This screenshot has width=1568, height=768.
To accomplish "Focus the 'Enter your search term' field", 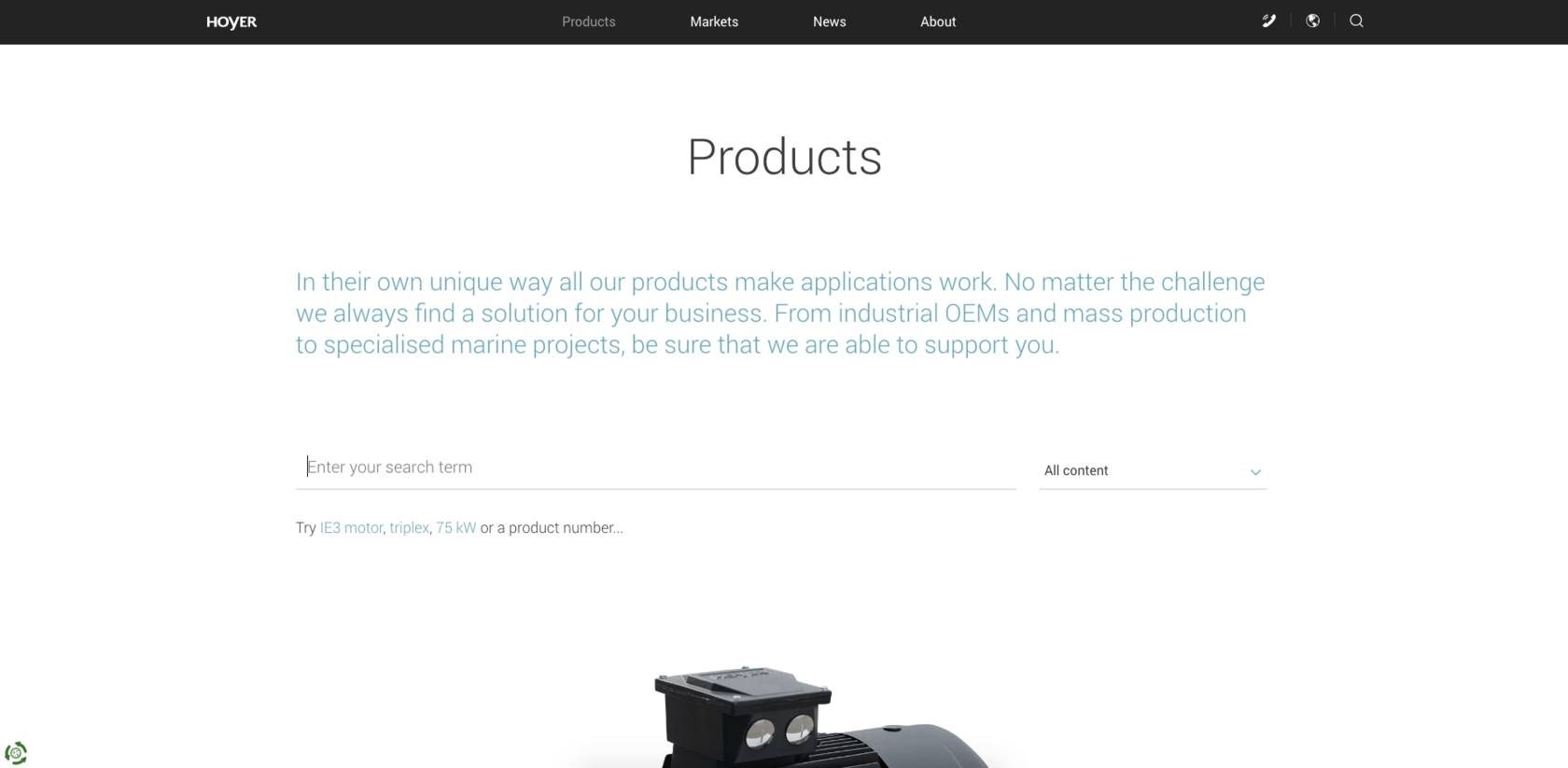I will (656, 468).
